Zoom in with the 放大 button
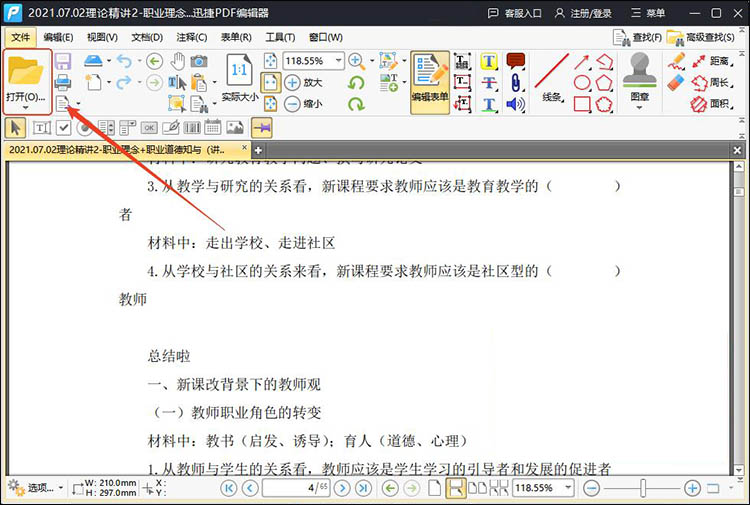 (x=303, y=82)
